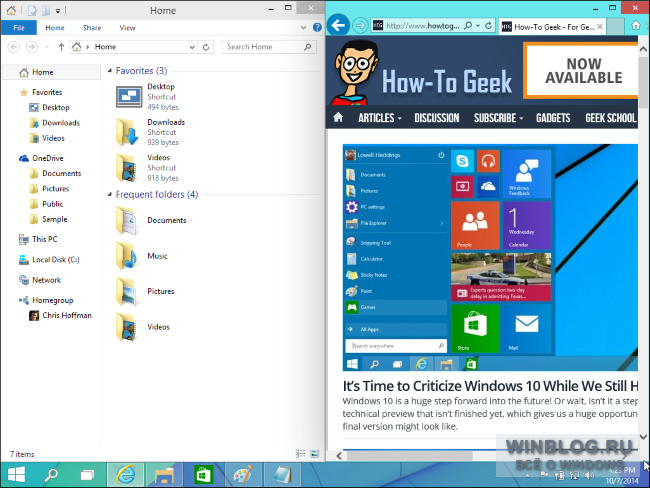Screen dimensions: 650x488
Task: Open File Explorer Help question mark
Action: coord(317,27)
